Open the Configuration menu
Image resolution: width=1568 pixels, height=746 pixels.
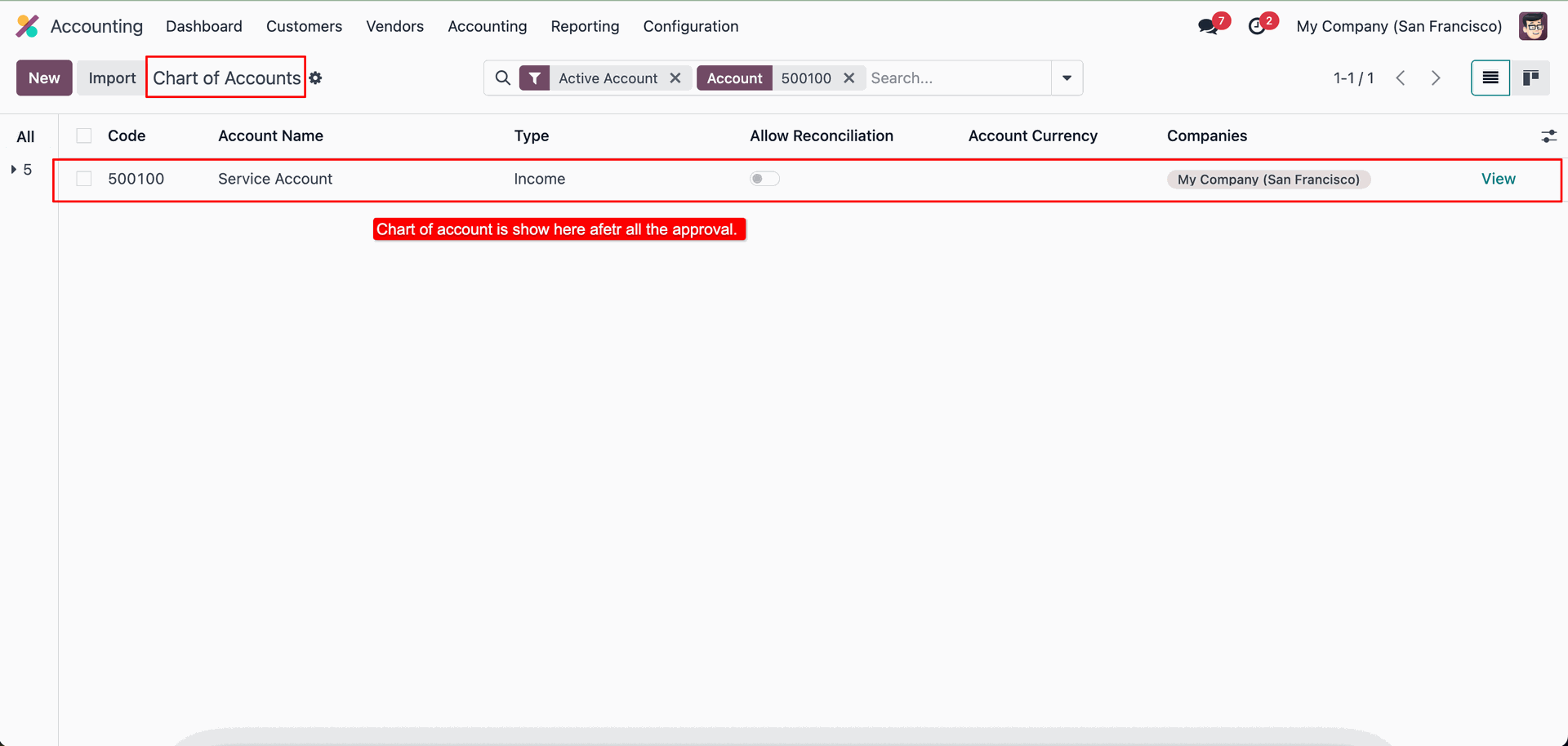tap(690, 26)
